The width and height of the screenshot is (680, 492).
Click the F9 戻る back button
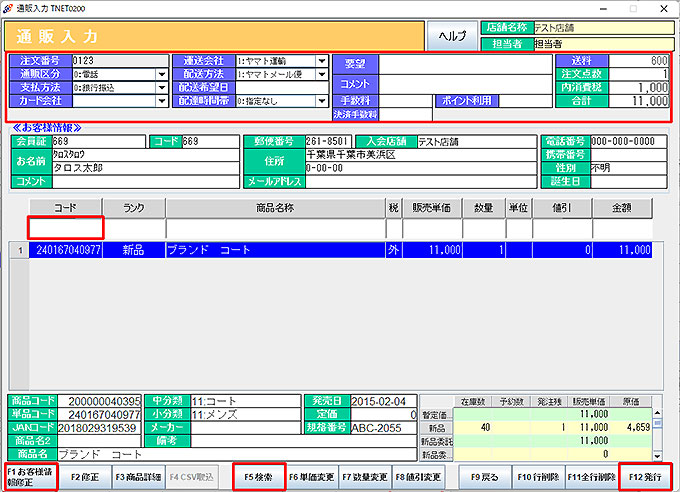(x=485, y=477)
